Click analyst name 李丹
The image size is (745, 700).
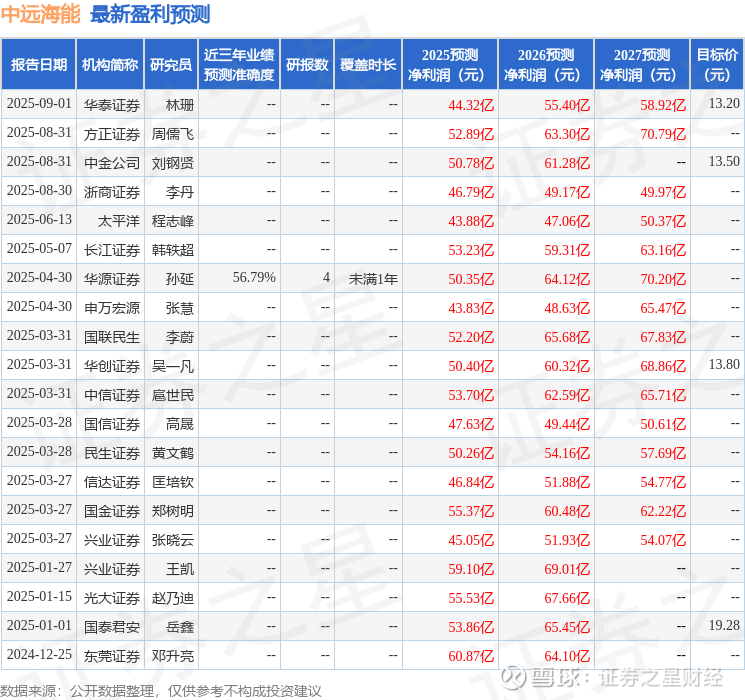pyautogui.click(x=180, y=192)
